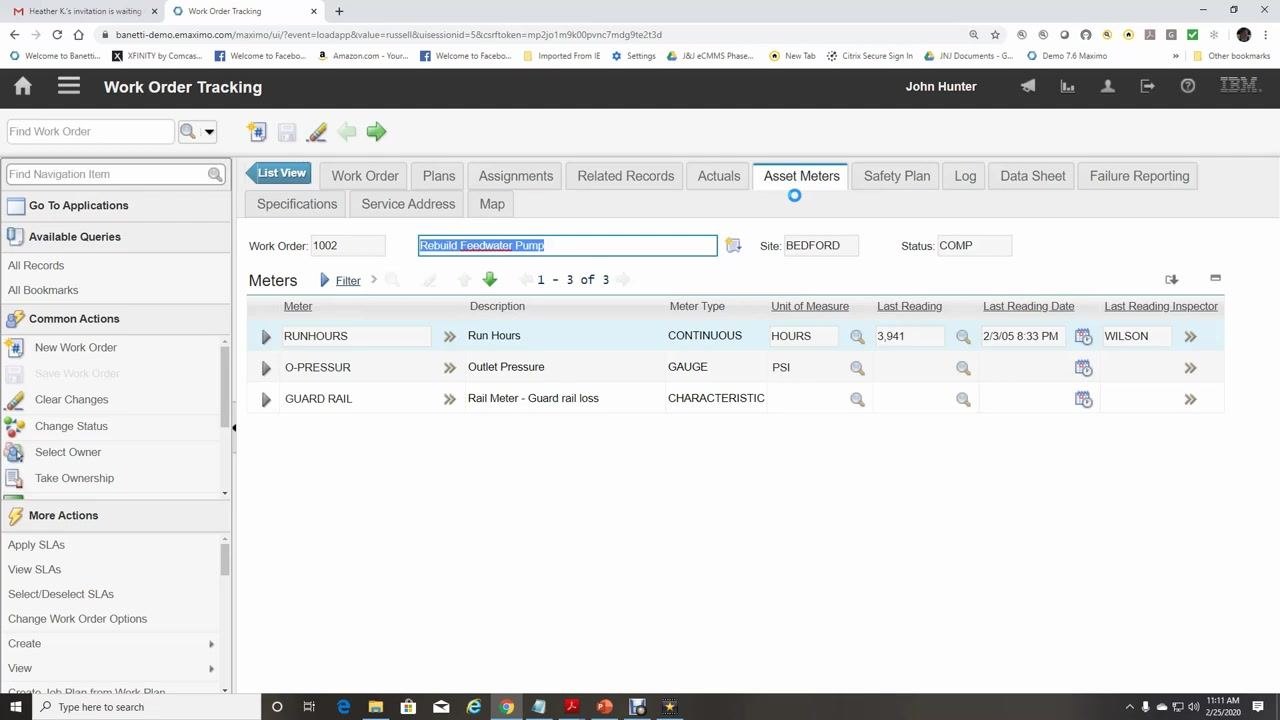Return to List View
The width and height of the screenshot is (1280, 720).
[279, 174]
